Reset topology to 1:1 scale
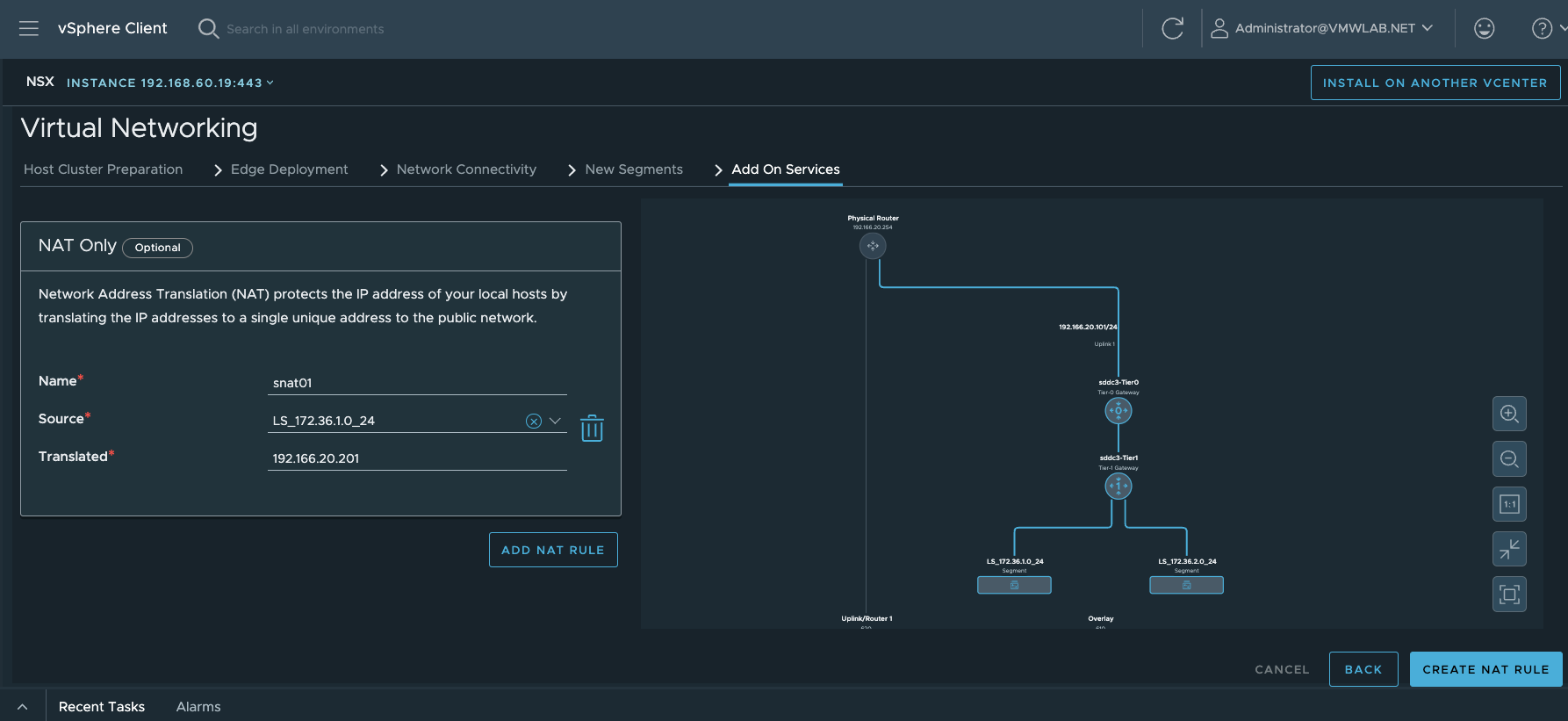Viewport: 1568px width, 721px height. click(1509, 504)
